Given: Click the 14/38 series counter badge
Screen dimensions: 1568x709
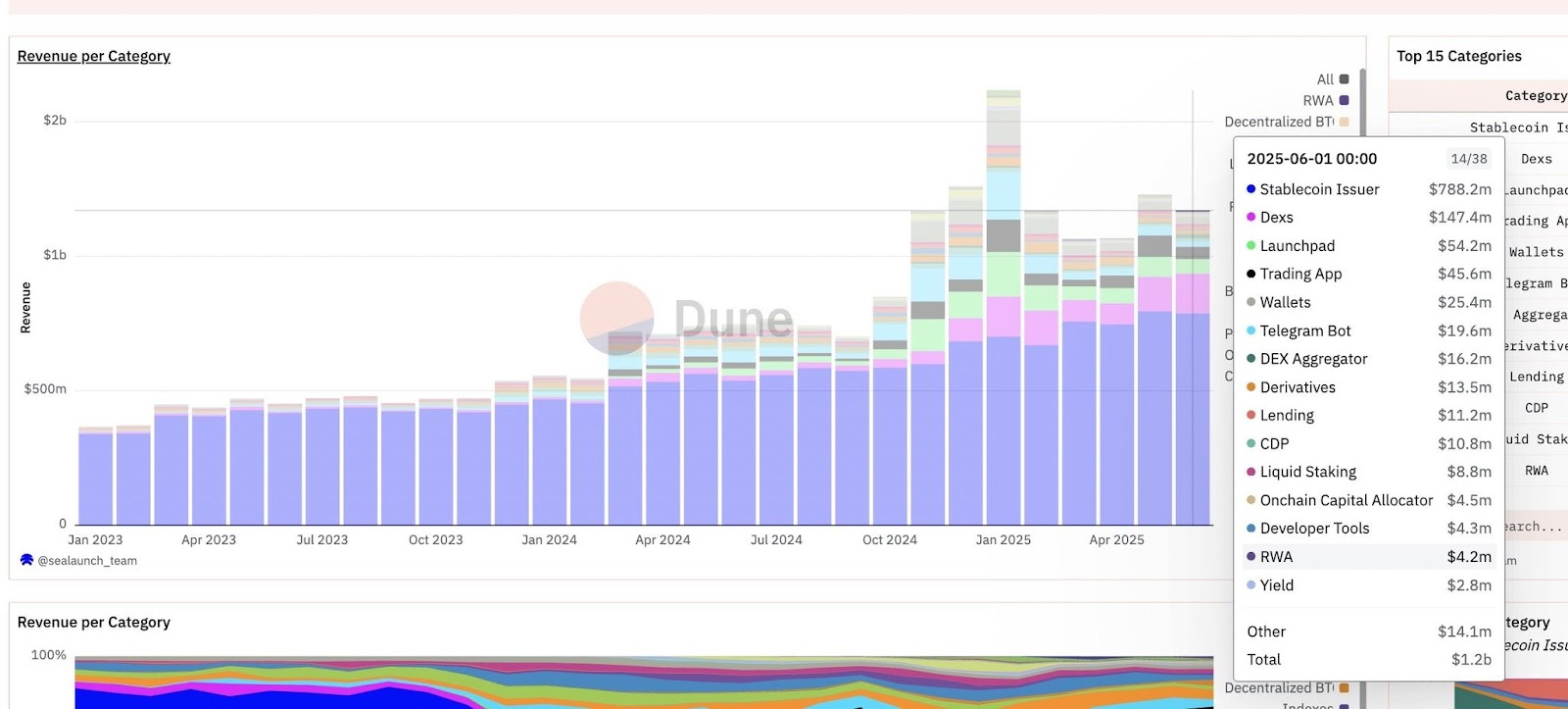Looking at the screenshot, I should pos(1468,159).
